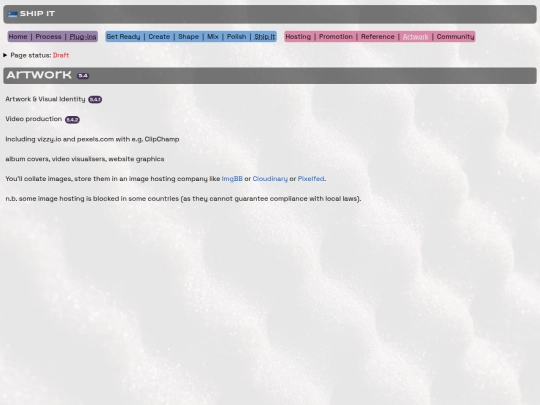
Task: Navigate to Get Ready section
Action: (123, 37)
